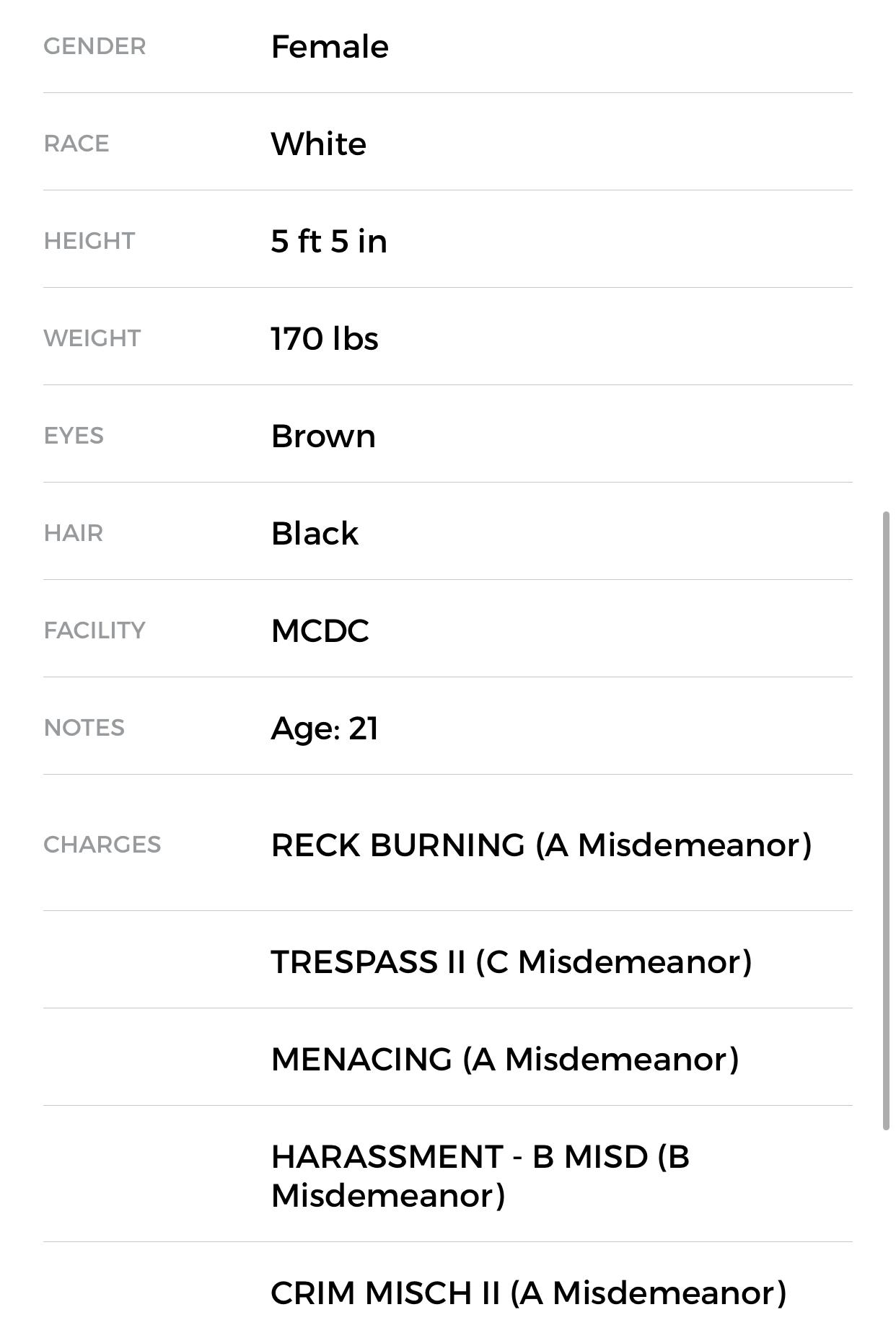Click the Age: 21 note

tap(325, 729)
